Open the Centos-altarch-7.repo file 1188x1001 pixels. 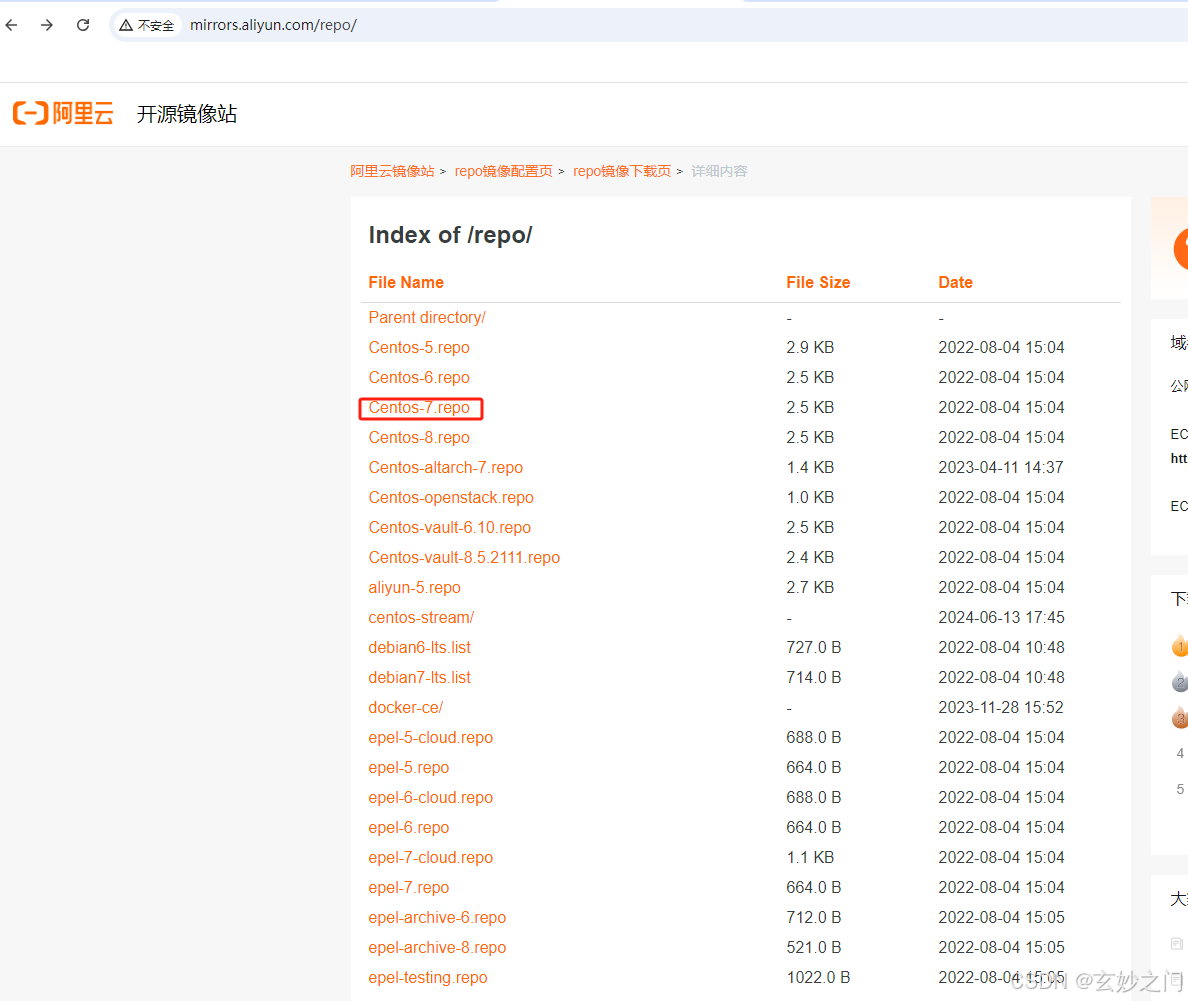click(446, 468)
